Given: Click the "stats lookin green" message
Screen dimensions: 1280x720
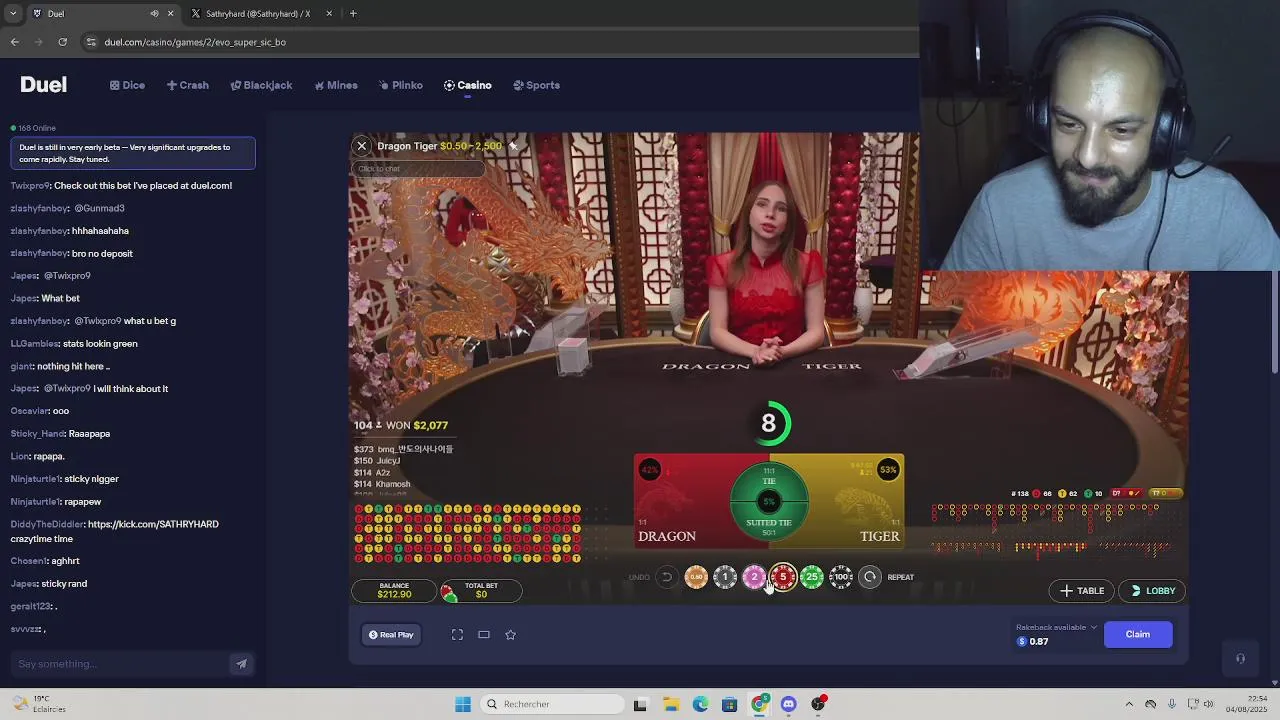Looking at the screenshot, I should click(x=100, y=344).
